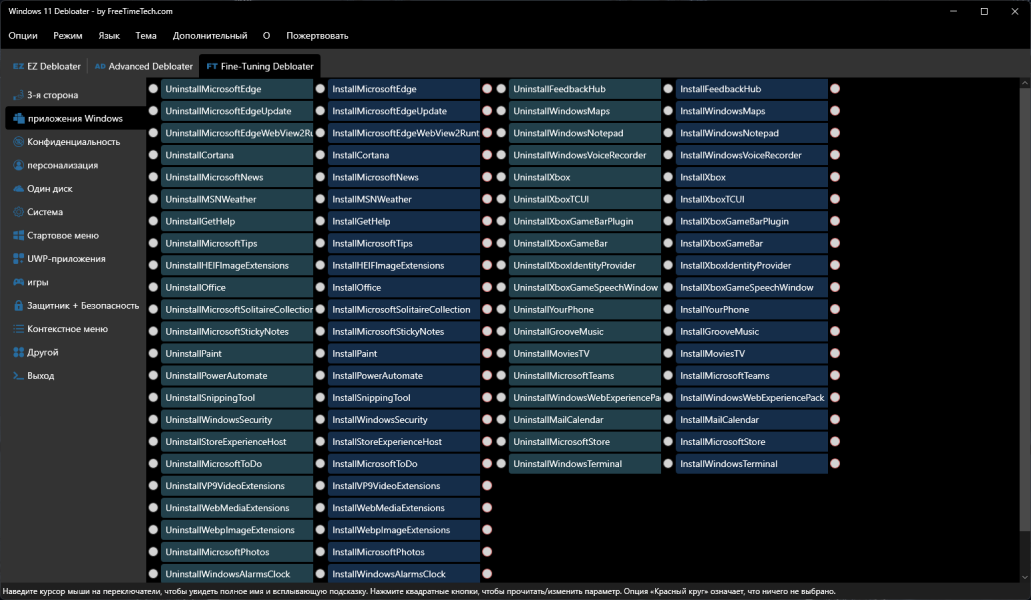Select red circle after InstallFeedbackHub
Viewport: 1031px width, 600px height.
835,89
